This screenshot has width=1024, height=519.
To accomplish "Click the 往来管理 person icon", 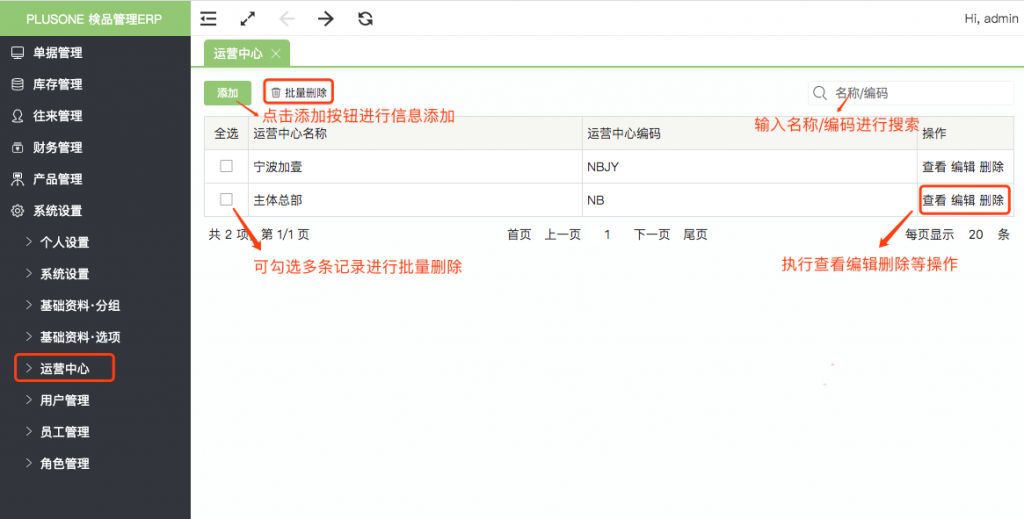I will [x=18, y=116].
